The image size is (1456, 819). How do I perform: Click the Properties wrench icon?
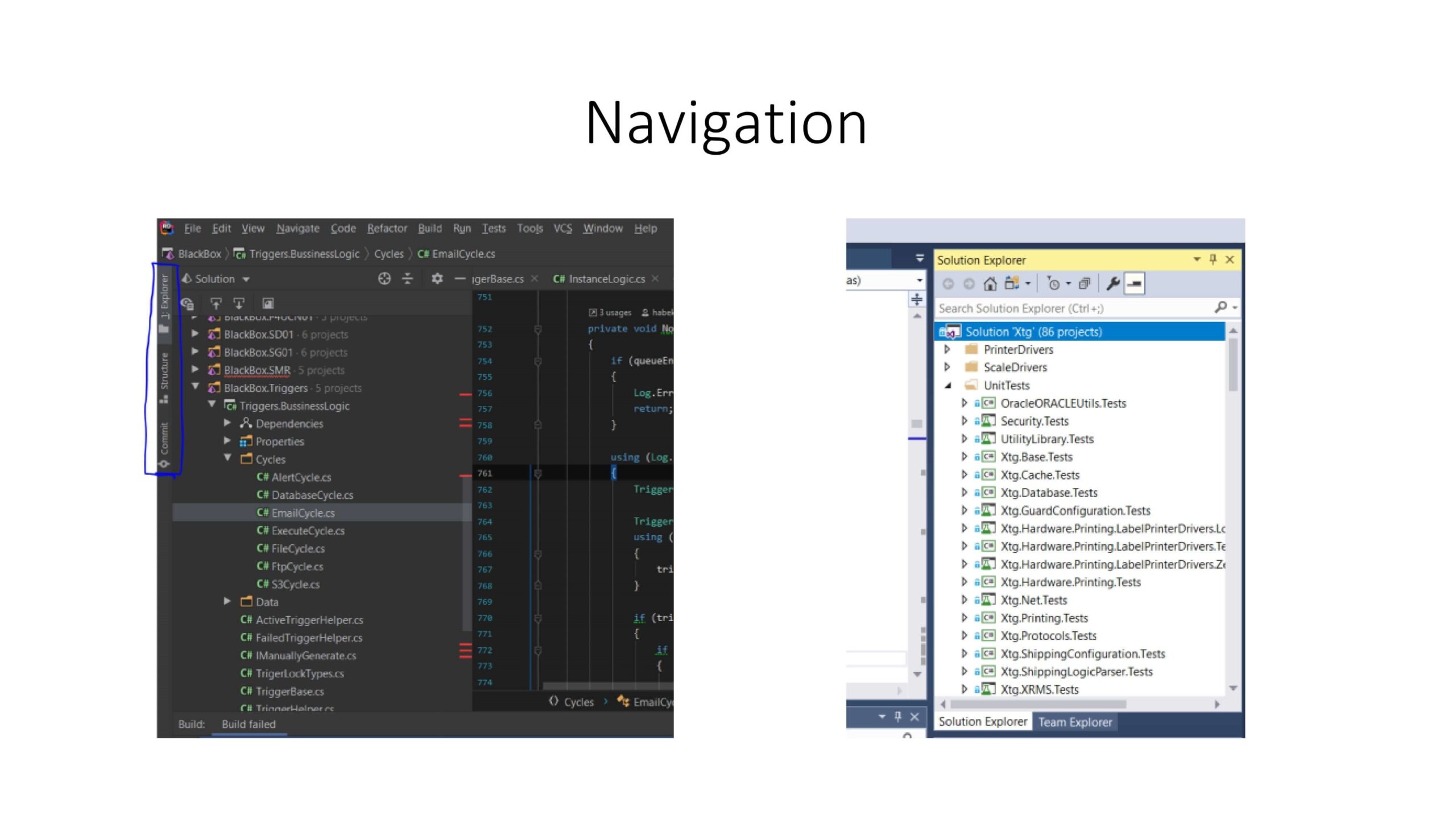[1113, 284]
